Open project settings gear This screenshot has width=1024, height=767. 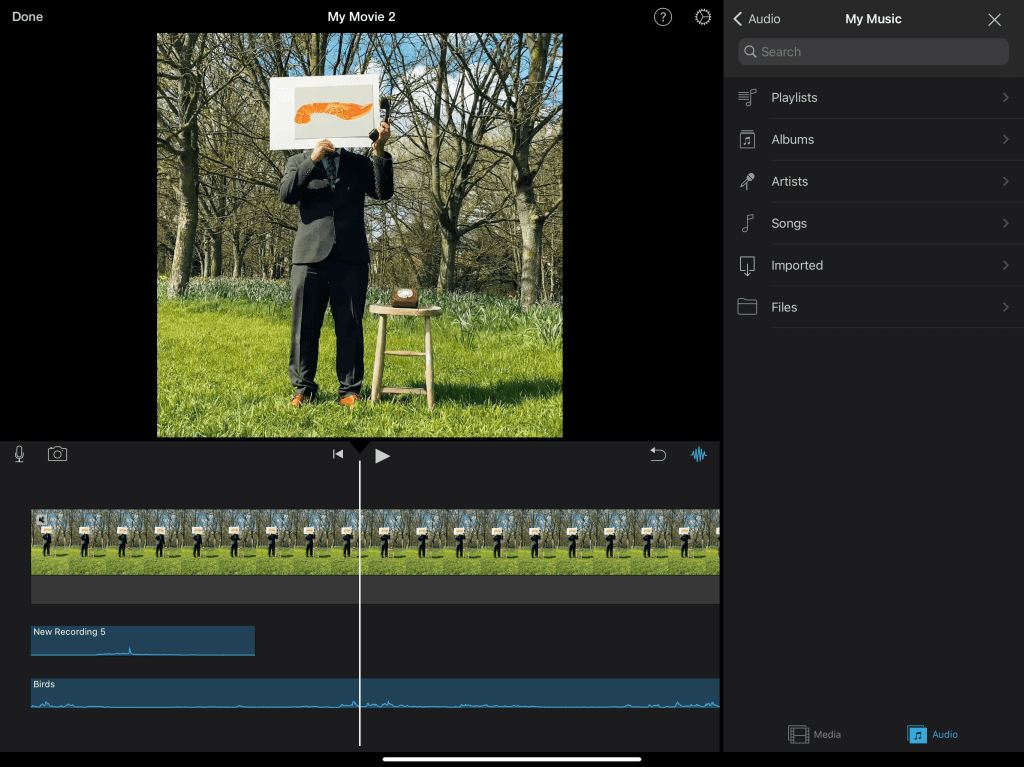click(703, 17)
